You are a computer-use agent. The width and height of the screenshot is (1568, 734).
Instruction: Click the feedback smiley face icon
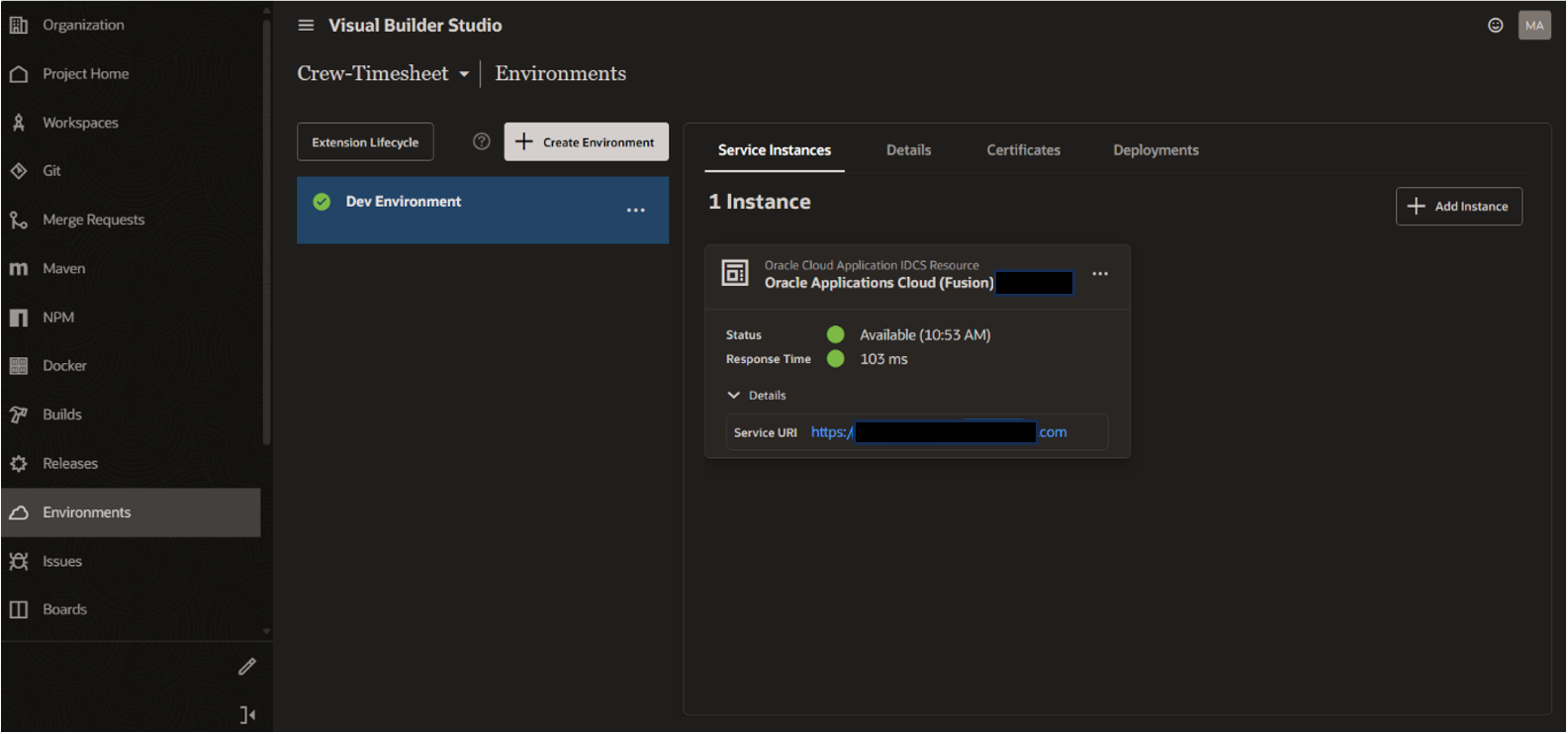(x=1495, y=26)
